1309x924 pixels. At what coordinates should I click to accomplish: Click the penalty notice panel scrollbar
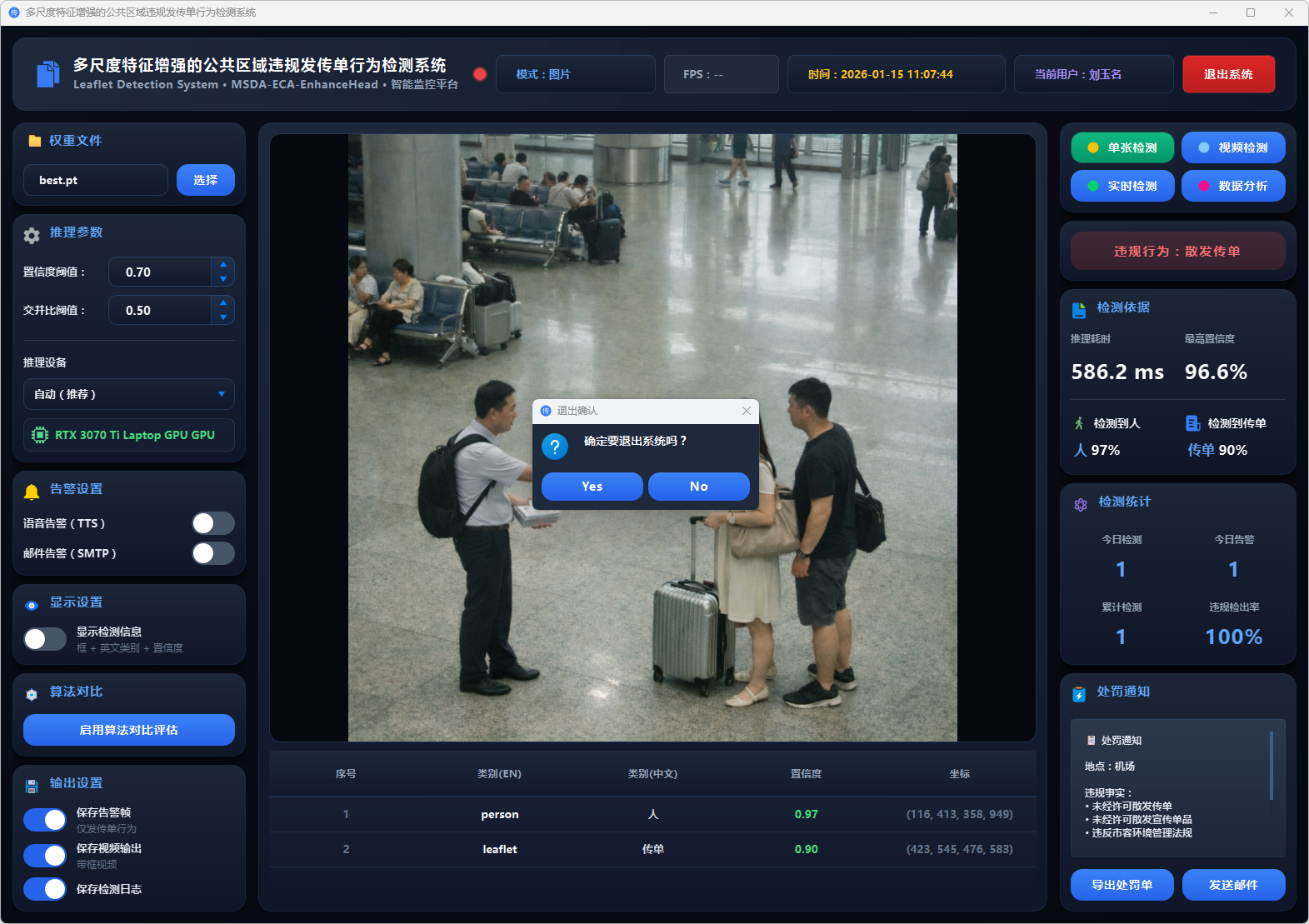pyautogui.click(x=1271, y=766)
